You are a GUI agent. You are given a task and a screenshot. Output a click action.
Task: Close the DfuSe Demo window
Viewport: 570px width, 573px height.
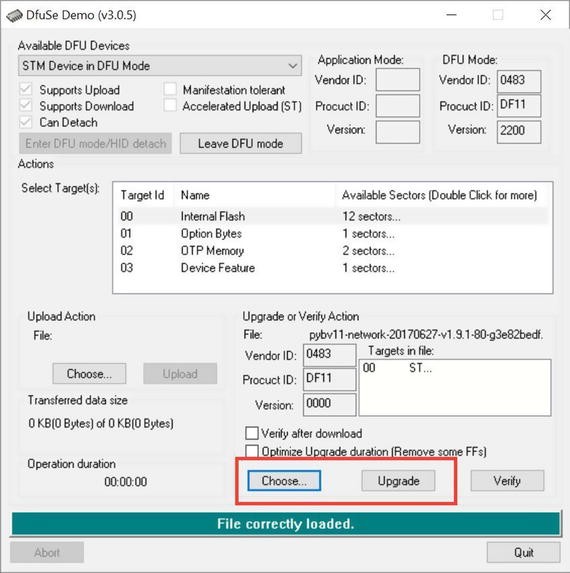tap(546, 15)
